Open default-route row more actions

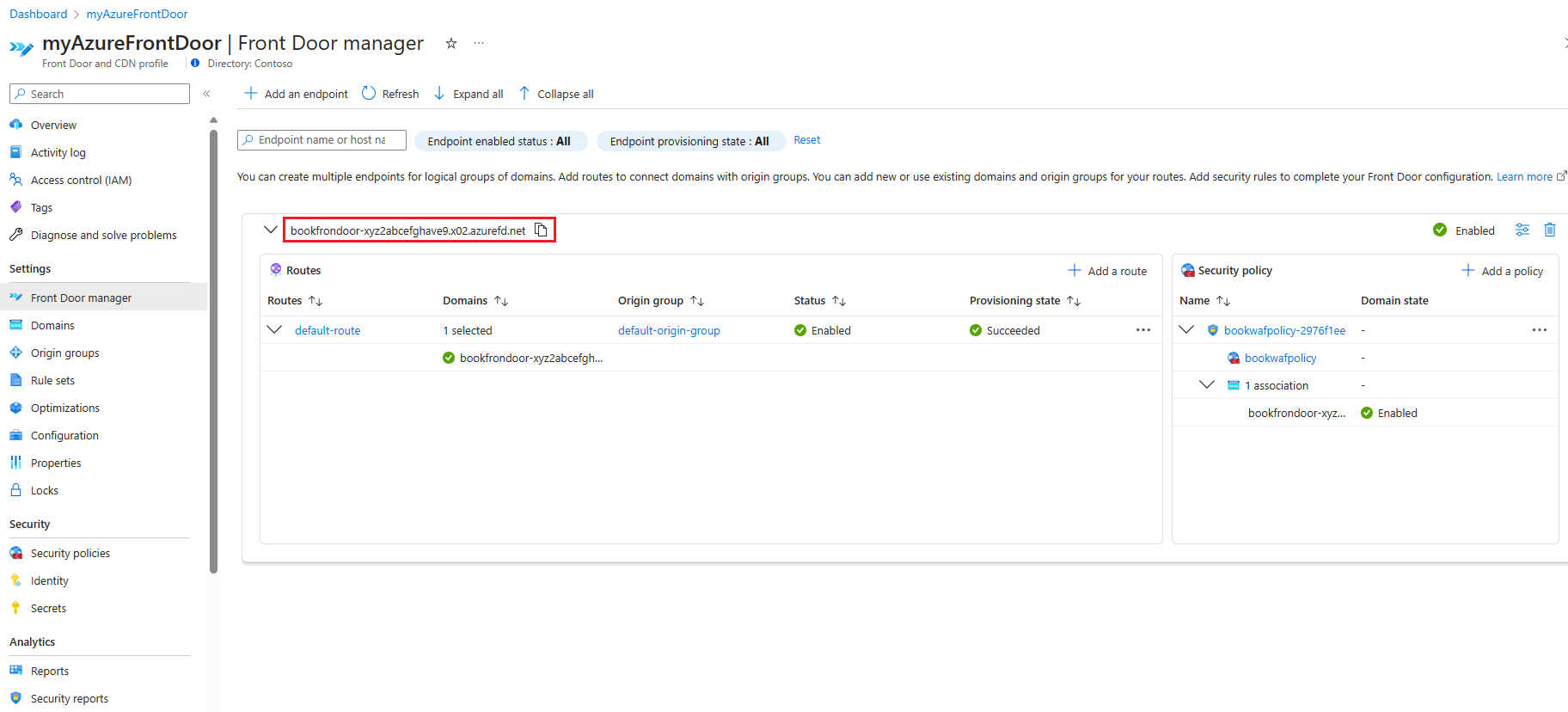tap(1143, 330)
